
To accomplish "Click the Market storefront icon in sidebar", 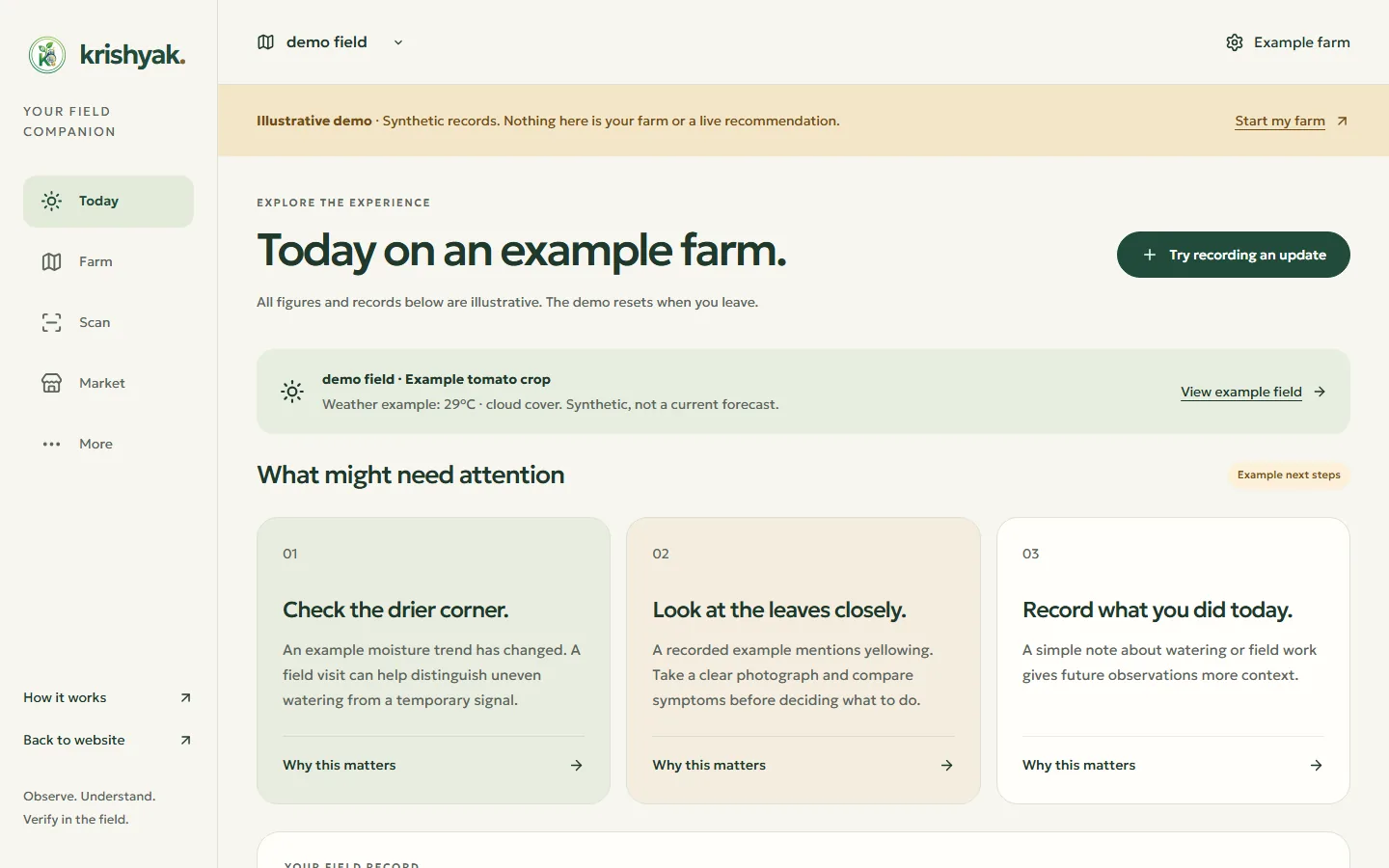I will [x=52, y=383].
